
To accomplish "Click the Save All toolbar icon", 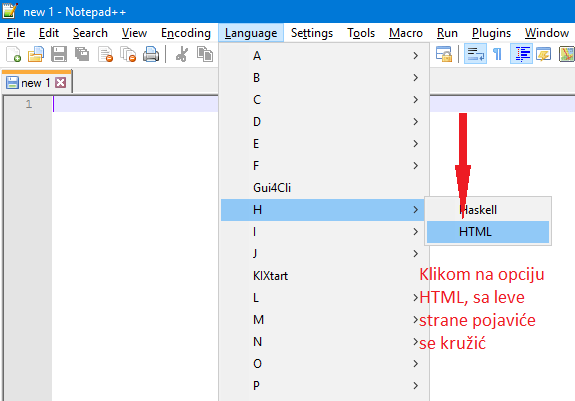I will coord(82,54).
